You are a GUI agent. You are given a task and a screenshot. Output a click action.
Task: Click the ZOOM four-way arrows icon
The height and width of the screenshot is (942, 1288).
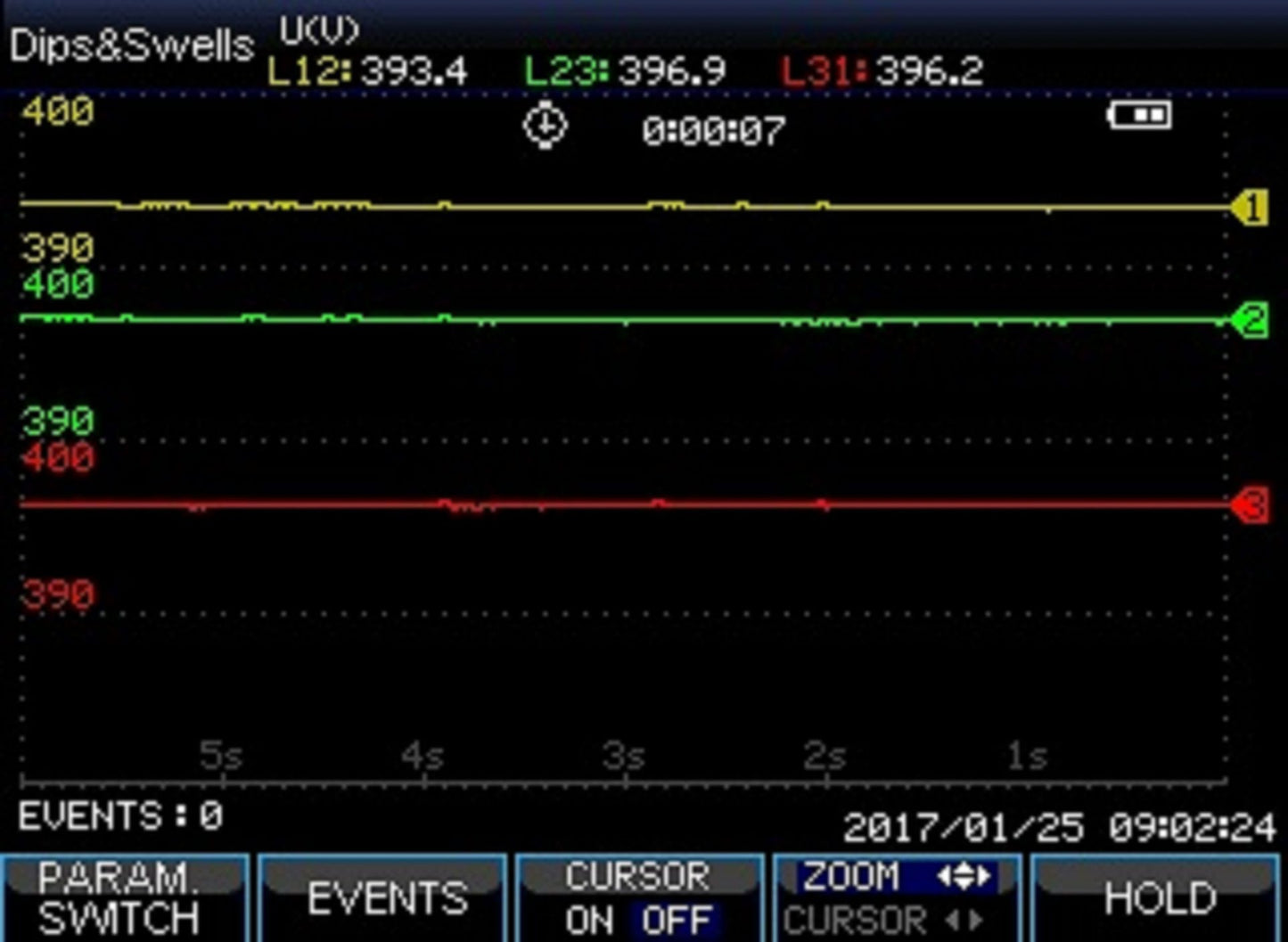[963, 877]
